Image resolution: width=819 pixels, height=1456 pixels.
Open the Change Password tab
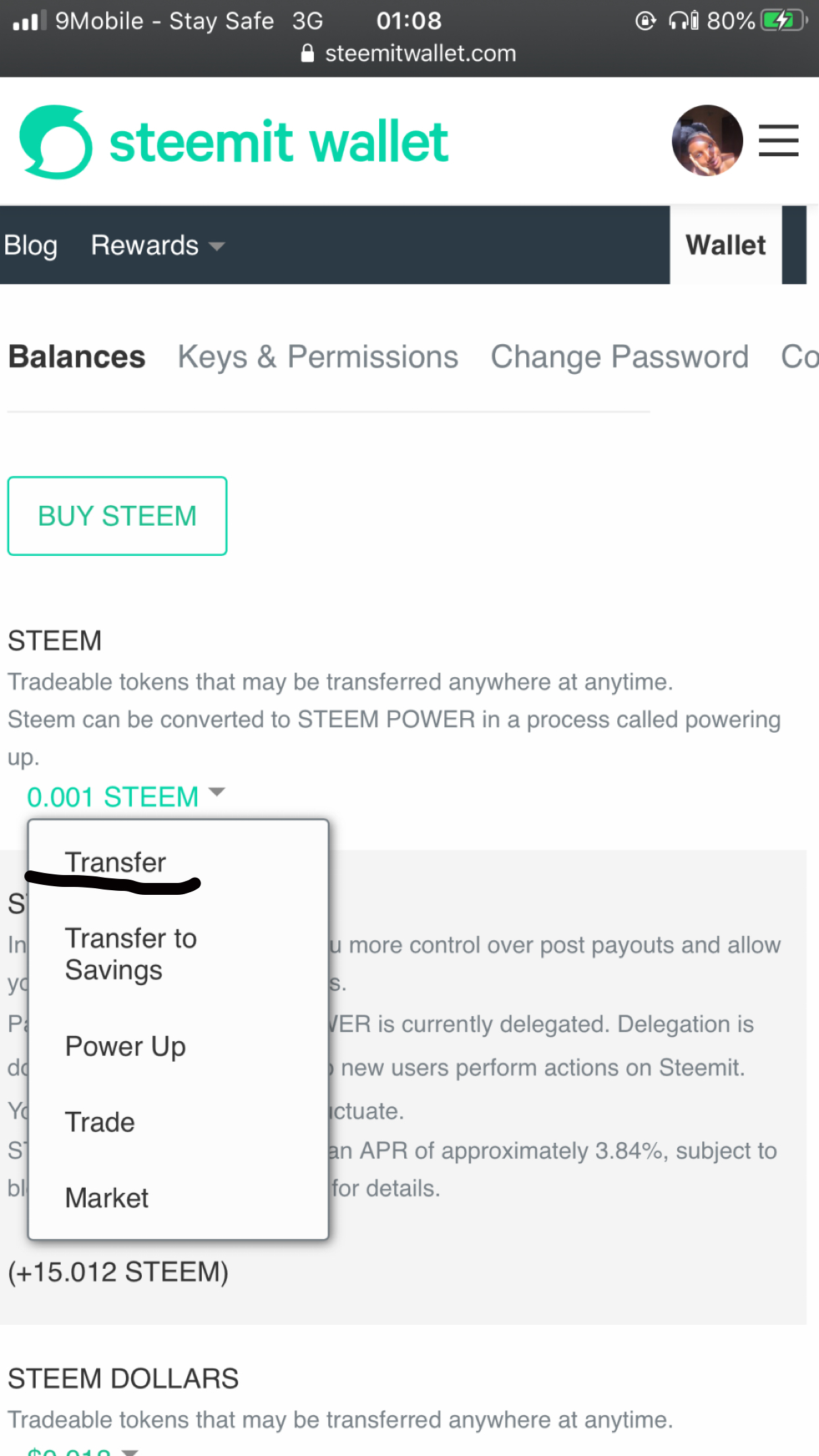tap(619, 357)
